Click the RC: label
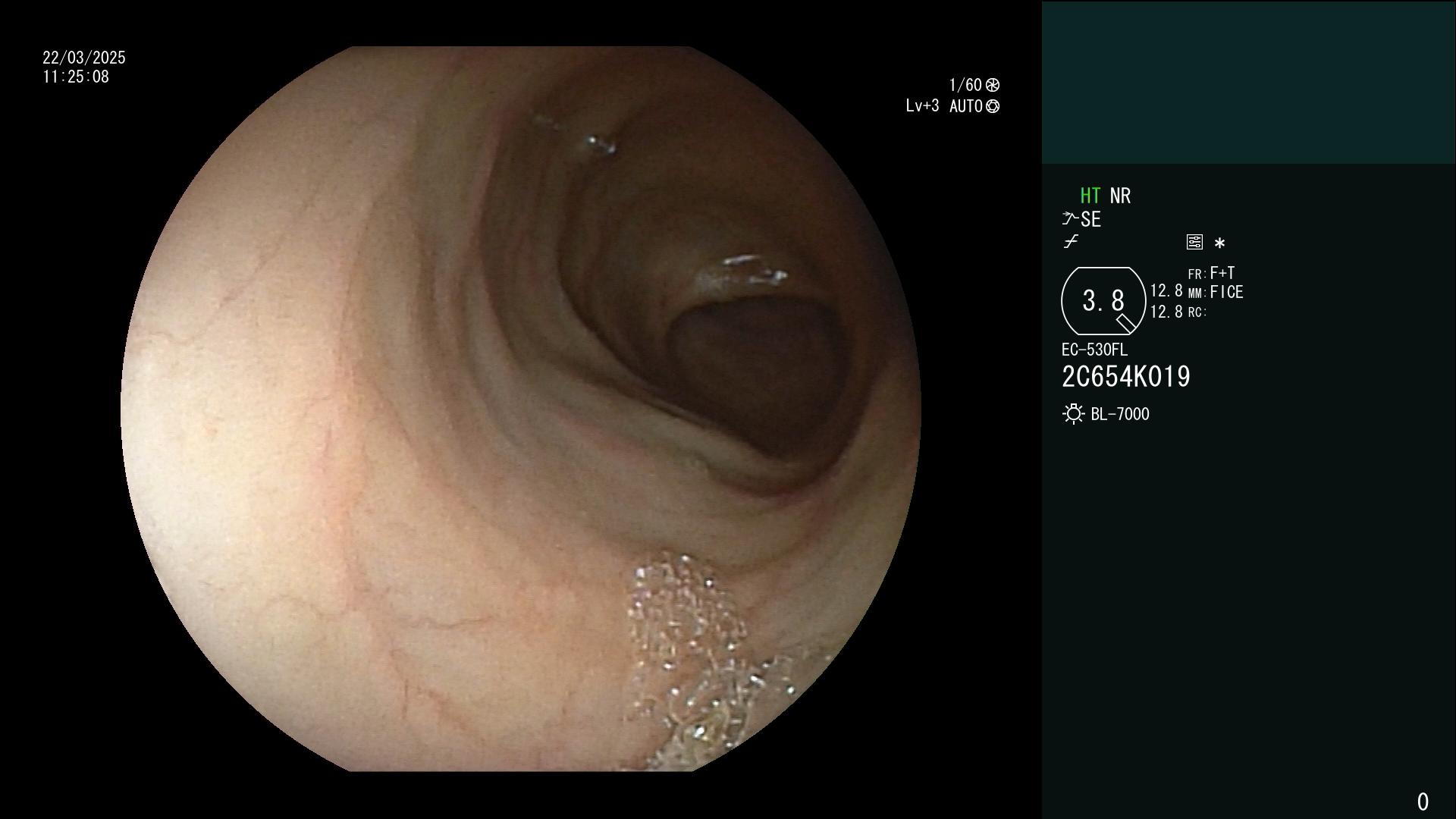The image size is (1456, 819). point(1197,312)
